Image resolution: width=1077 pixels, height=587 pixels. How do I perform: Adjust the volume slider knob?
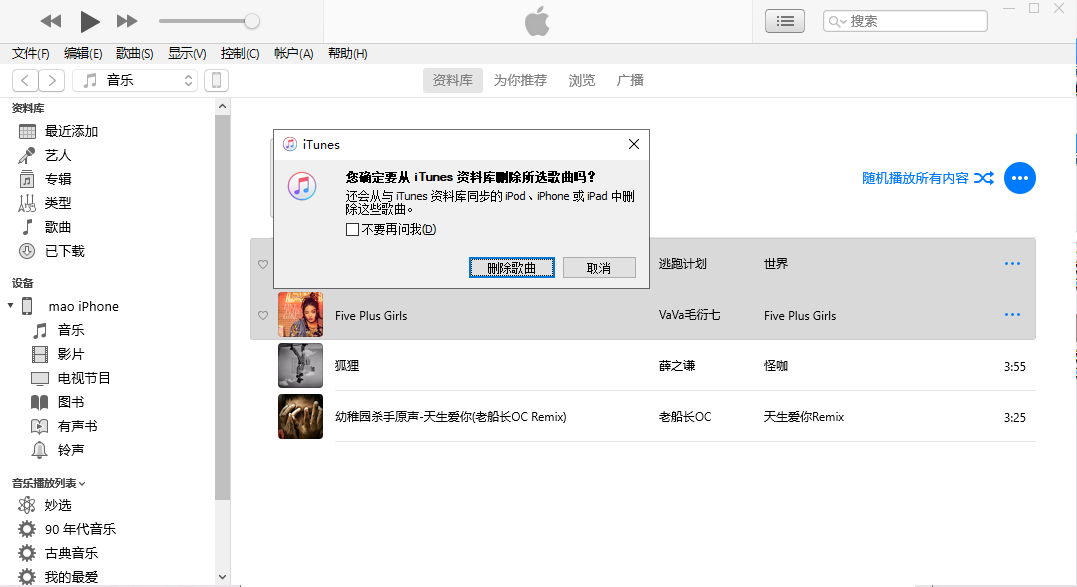coord(252,21)
